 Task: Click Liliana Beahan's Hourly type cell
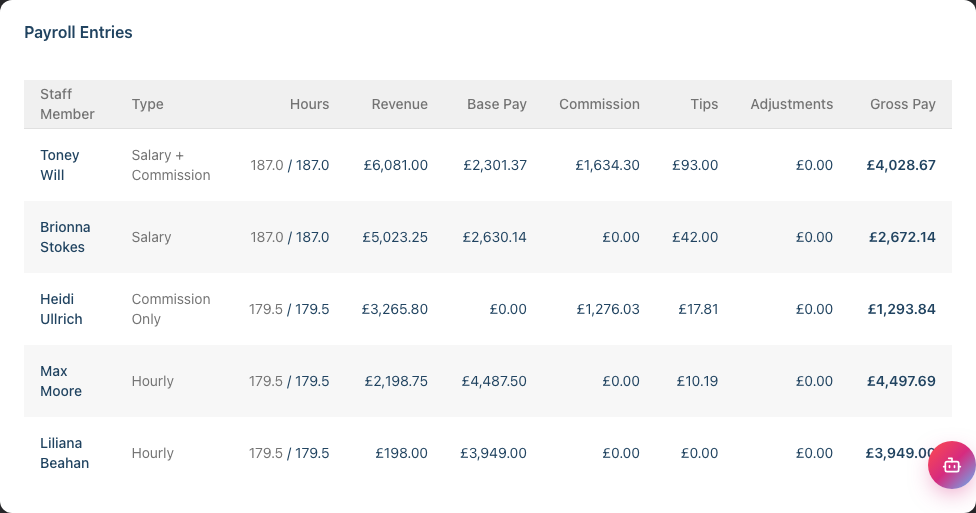tap(152, 453)
